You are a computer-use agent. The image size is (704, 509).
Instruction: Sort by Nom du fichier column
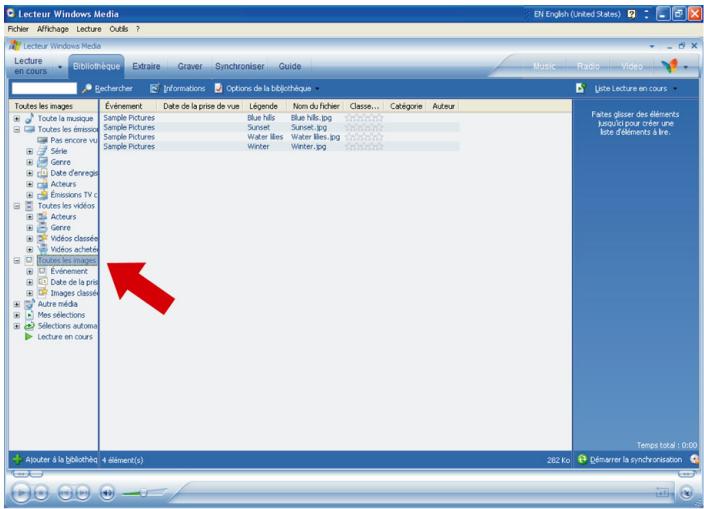tap(316, 106)
